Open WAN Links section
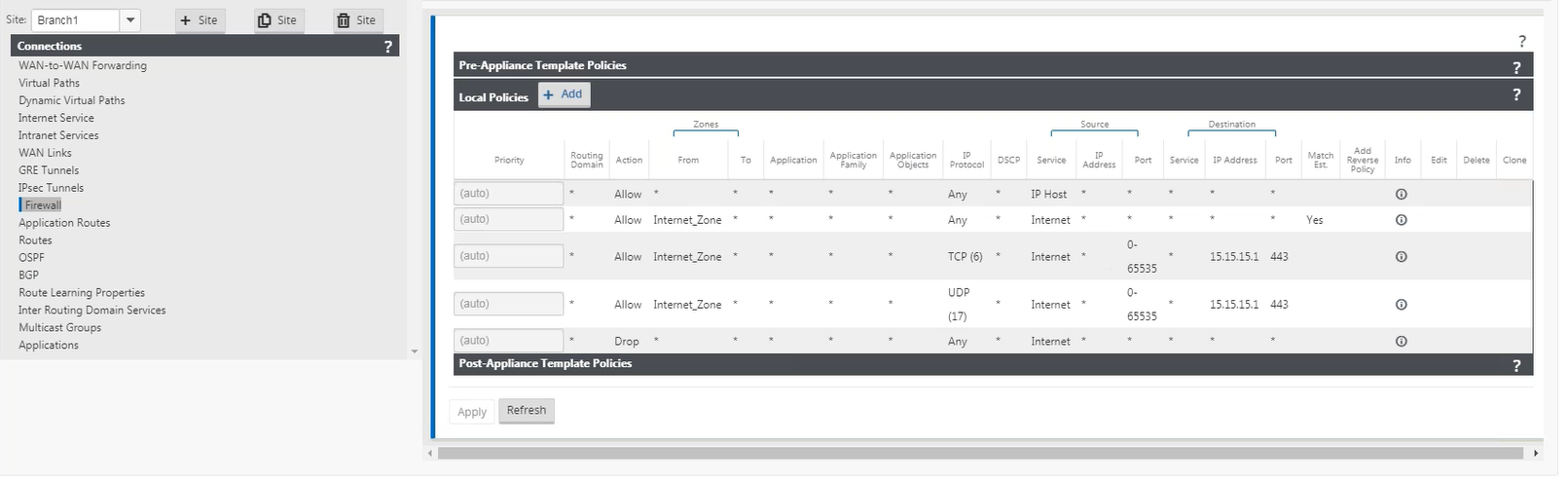Screen dimensions: 1568x480 45,153
